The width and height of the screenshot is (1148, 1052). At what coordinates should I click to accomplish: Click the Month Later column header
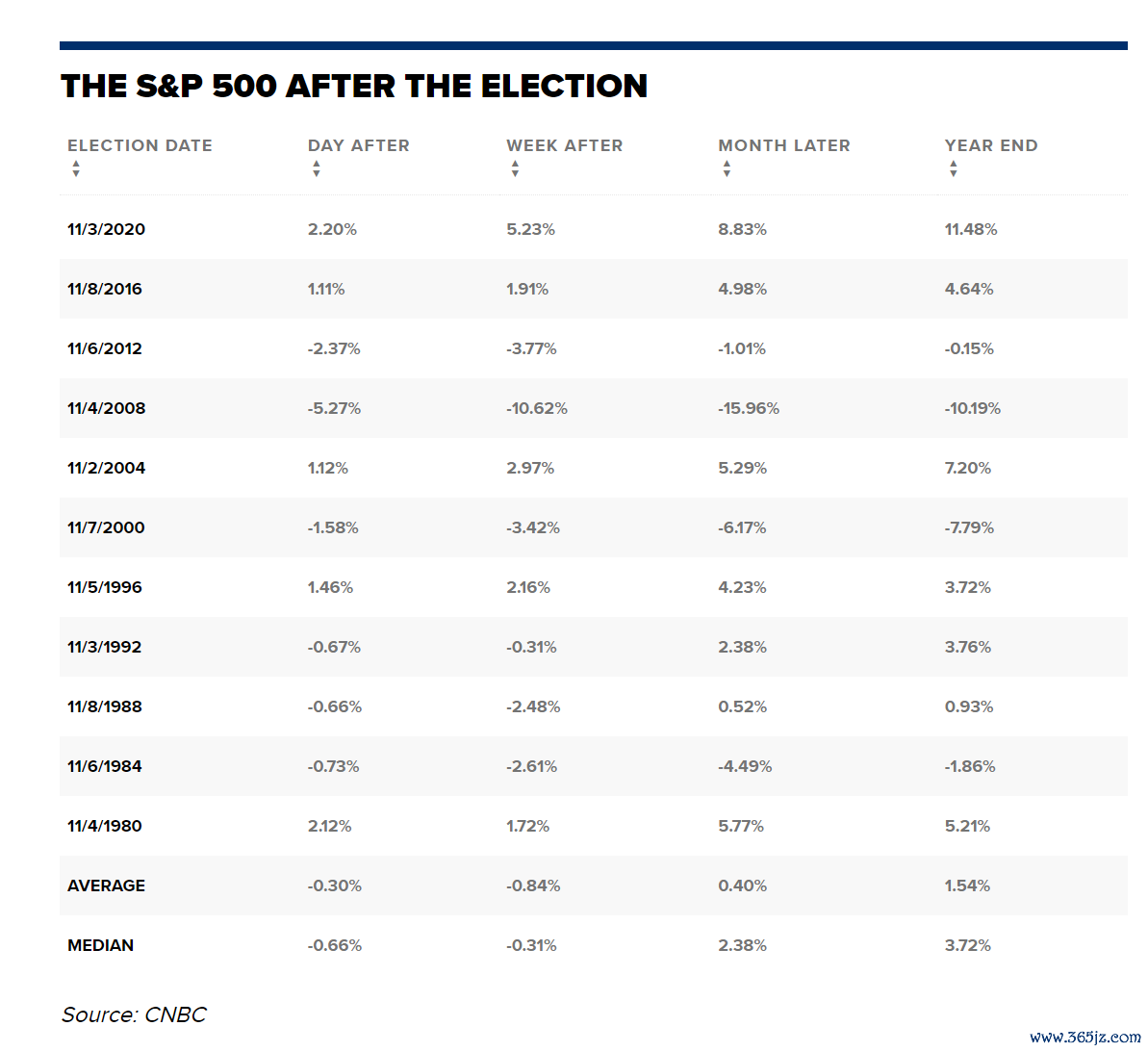784,145
